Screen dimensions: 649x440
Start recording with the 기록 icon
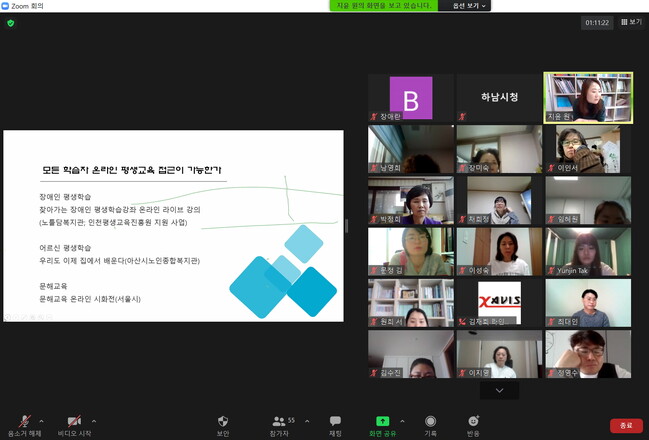coord(430,424)
